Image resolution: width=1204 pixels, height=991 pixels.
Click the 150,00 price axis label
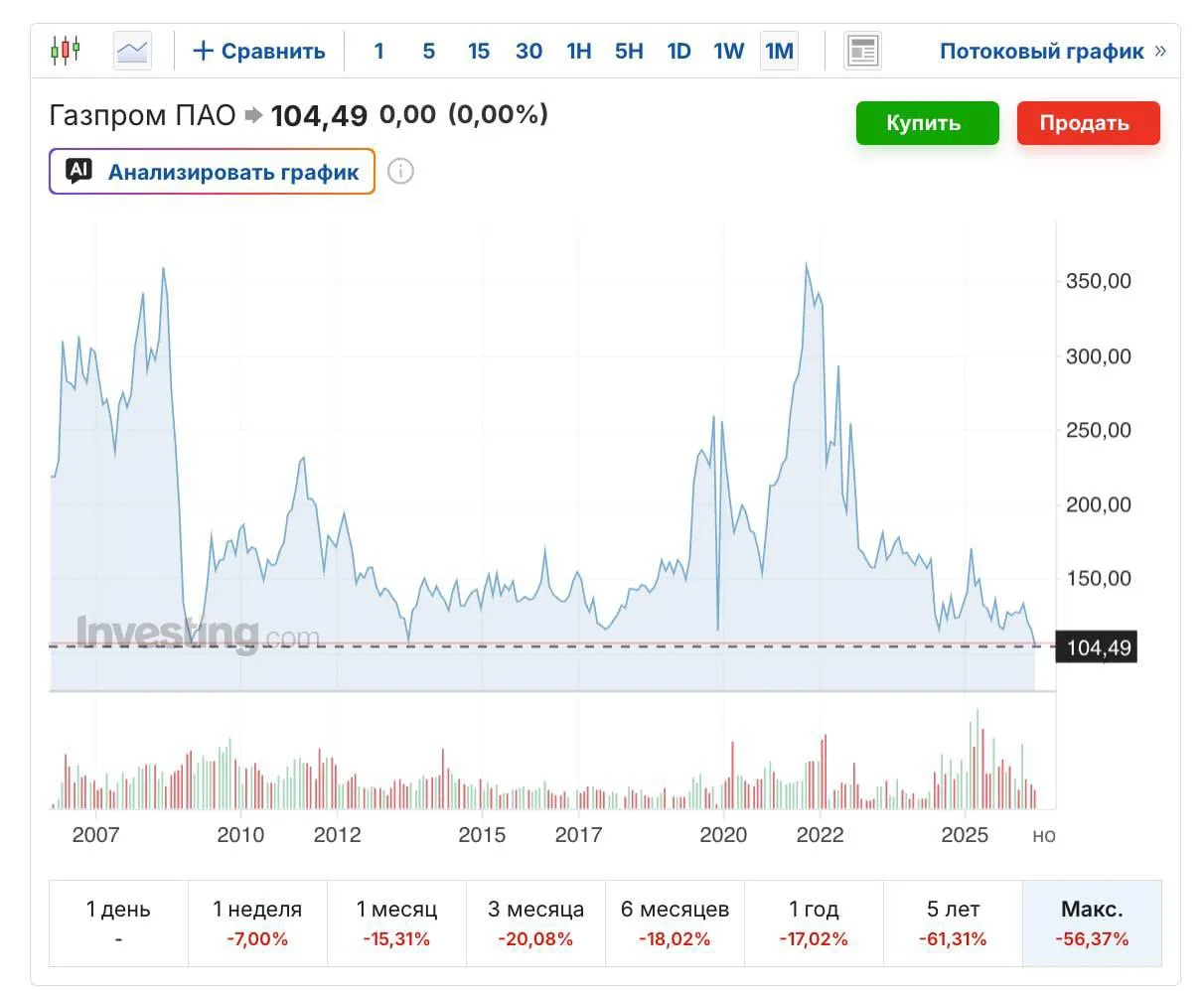1098,579
